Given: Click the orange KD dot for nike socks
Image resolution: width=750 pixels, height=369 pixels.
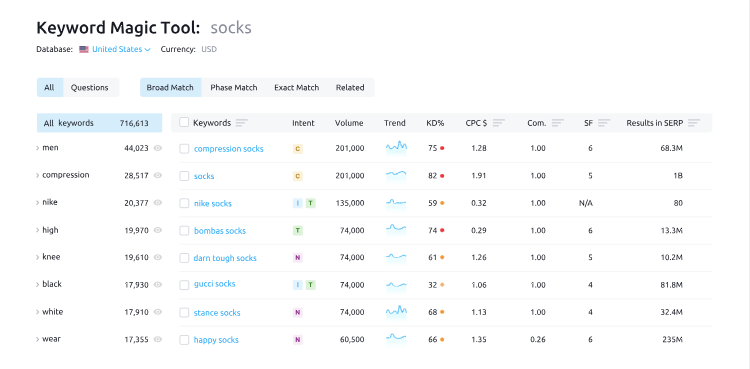Looking at the screenshot, I should 442,203.
